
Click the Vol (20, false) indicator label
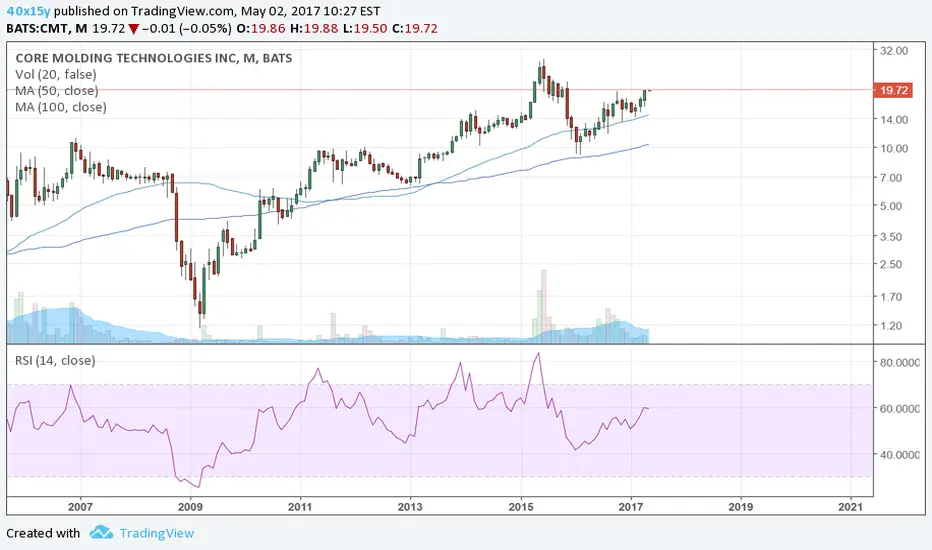click(x=56, y=74)
